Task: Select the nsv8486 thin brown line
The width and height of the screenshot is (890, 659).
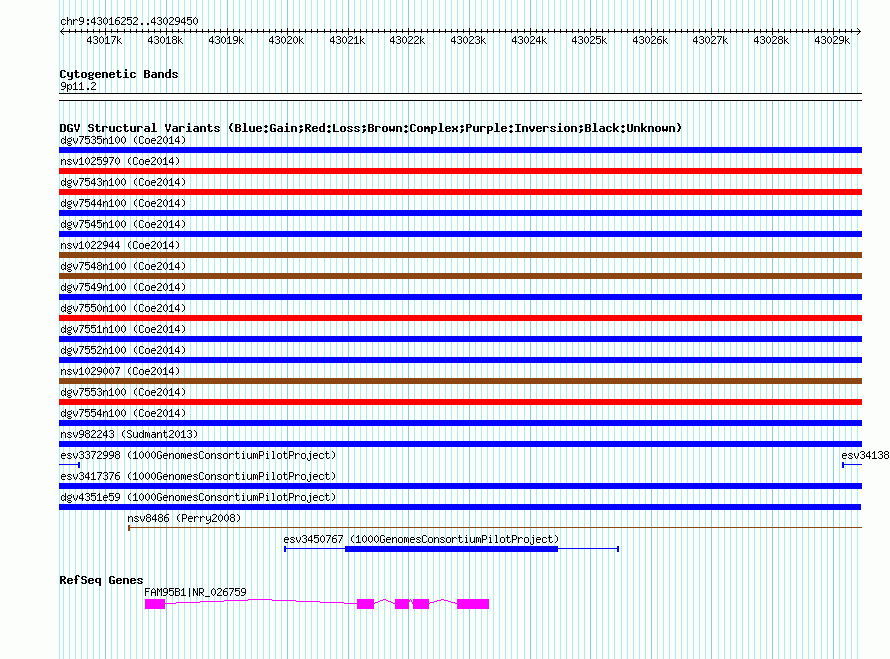Action: pos(495,528)
